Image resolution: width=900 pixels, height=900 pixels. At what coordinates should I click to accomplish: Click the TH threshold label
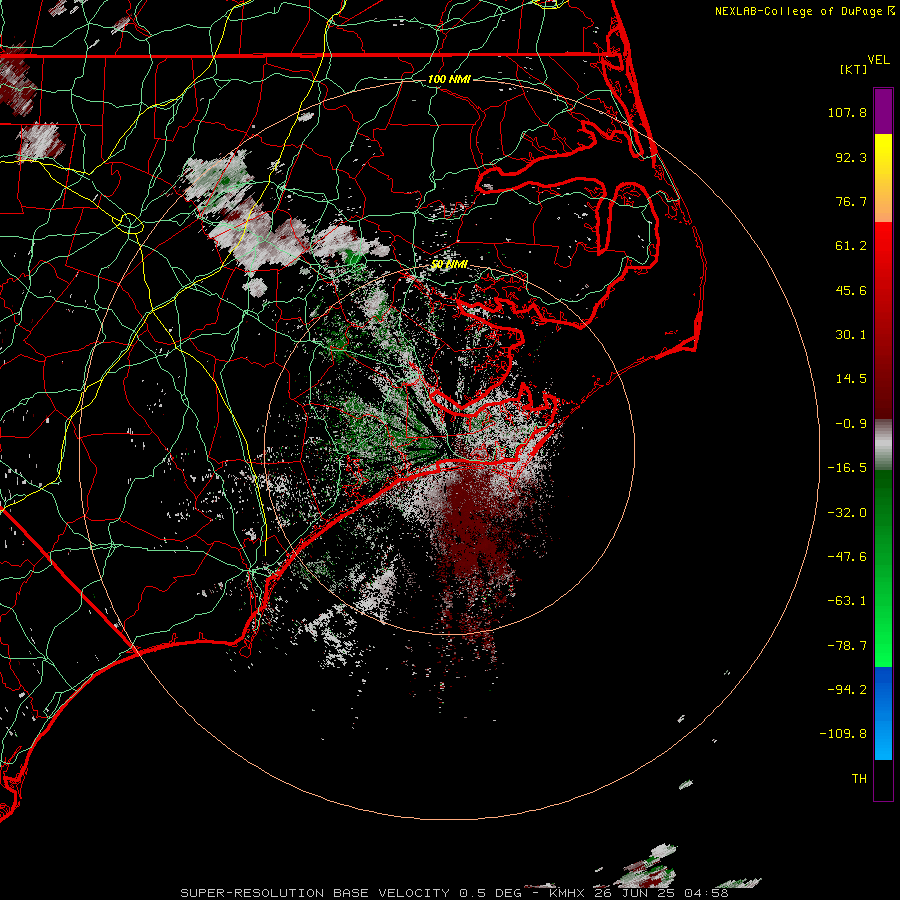pos(859,779)
